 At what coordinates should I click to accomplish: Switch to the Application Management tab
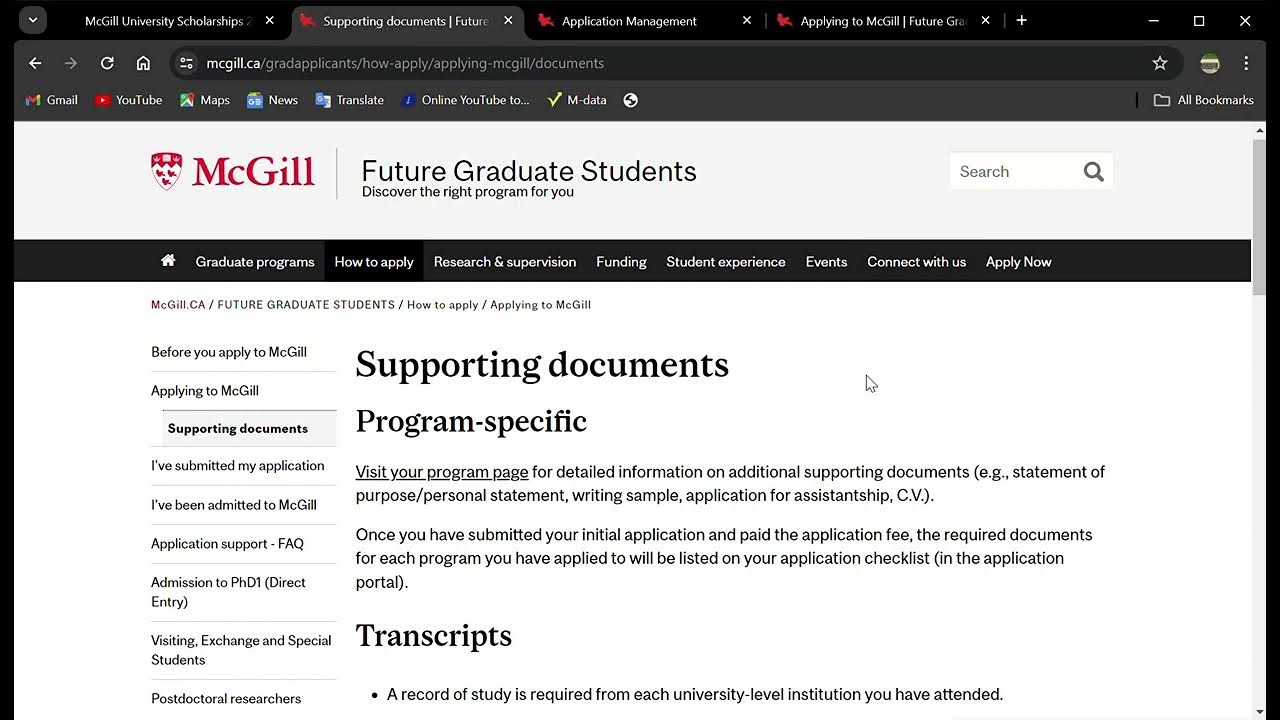[x=628, y=21]
